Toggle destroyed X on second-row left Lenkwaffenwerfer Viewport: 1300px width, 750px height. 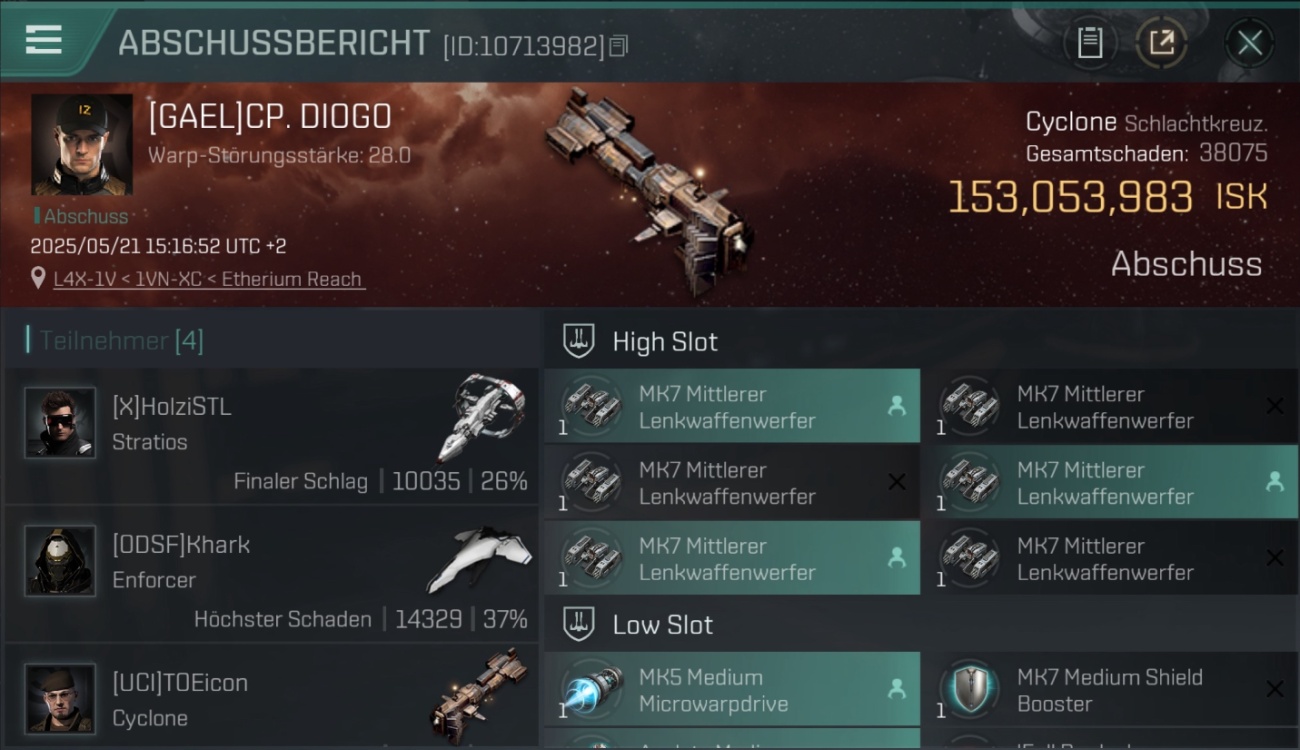coord(897,482)
